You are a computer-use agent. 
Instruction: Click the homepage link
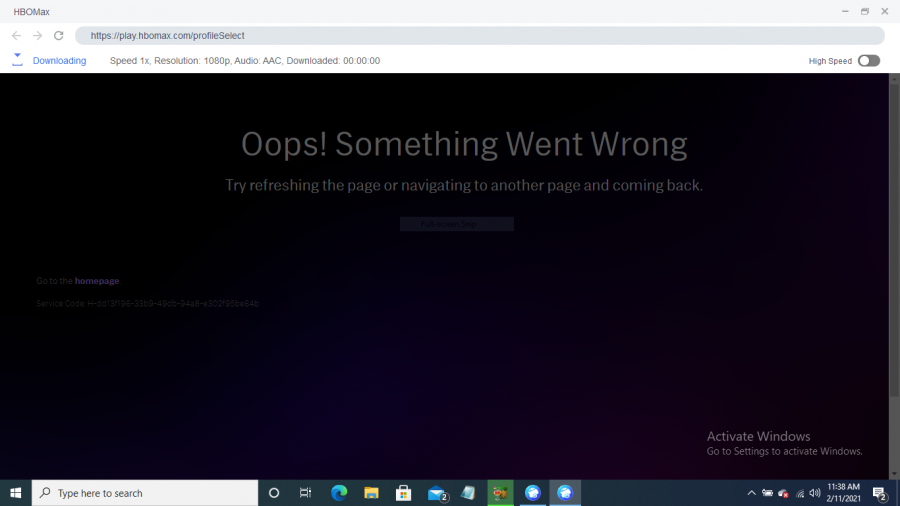(96, 281)
